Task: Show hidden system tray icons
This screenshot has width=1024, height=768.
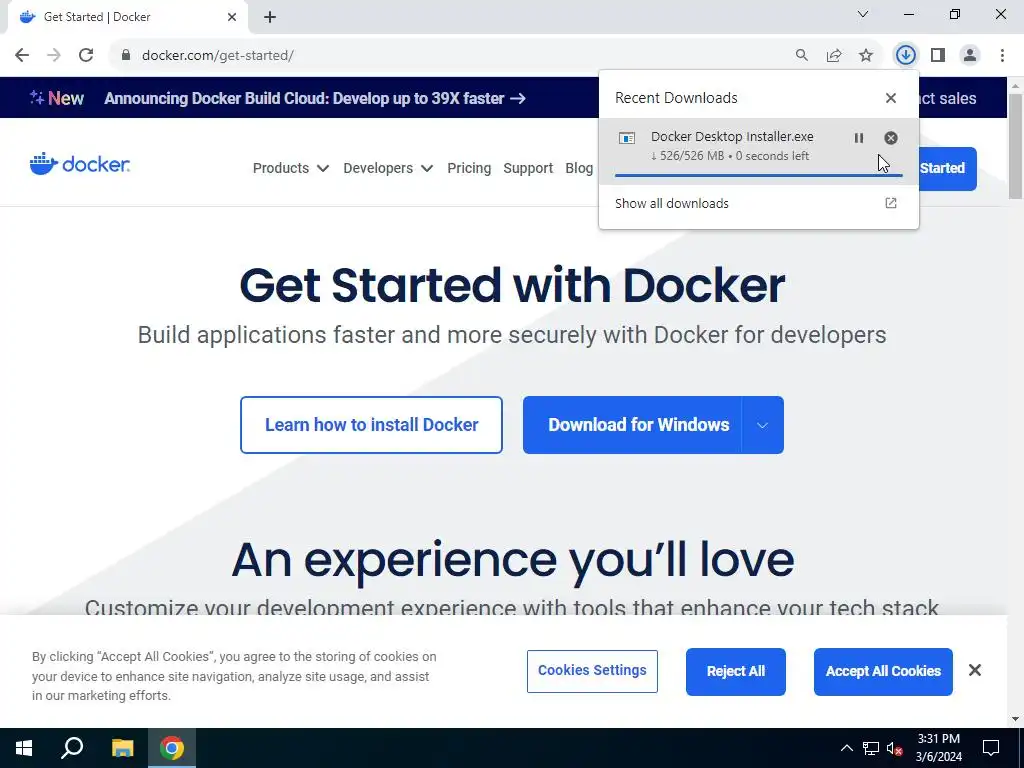Action: click(846, 748)
